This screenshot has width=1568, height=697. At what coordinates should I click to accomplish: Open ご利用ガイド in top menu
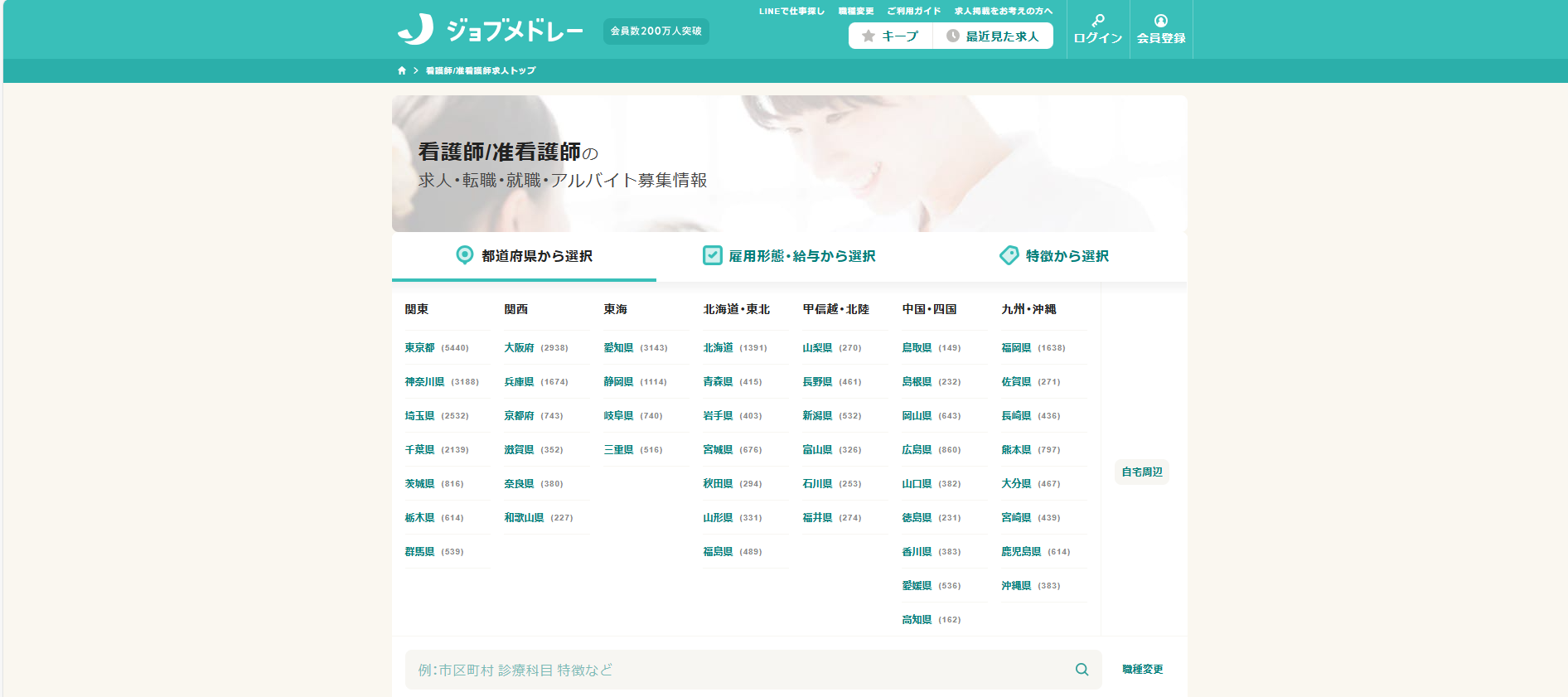click(x=913, y=12)
